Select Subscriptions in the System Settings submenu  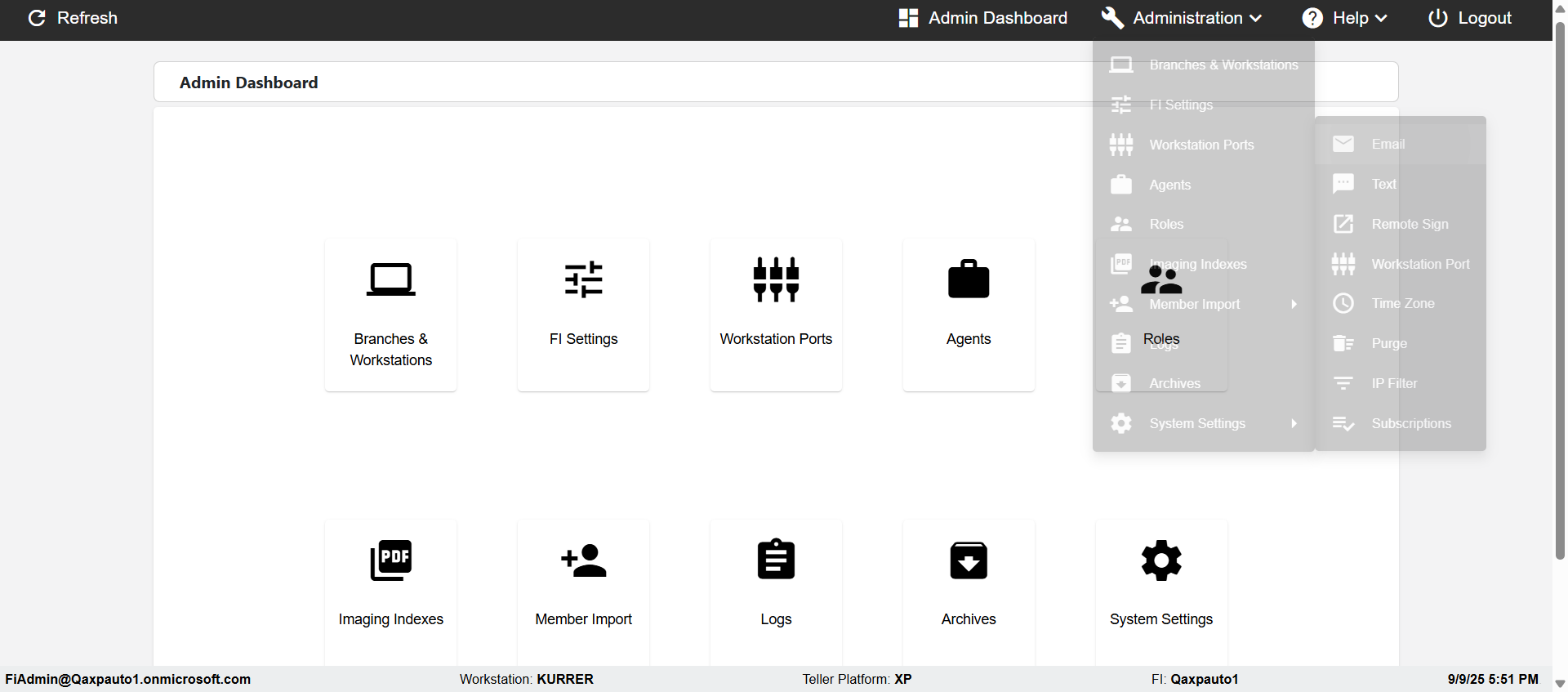point(1401,423)
